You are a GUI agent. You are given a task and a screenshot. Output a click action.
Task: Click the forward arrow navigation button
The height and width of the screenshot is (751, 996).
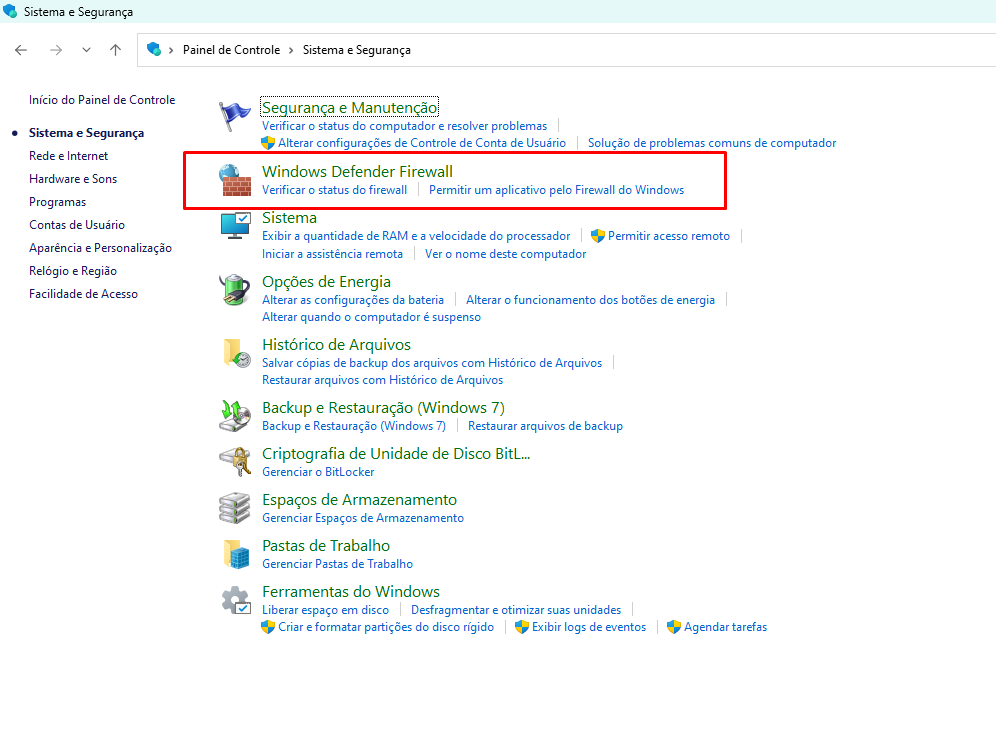tap(56, 50)
